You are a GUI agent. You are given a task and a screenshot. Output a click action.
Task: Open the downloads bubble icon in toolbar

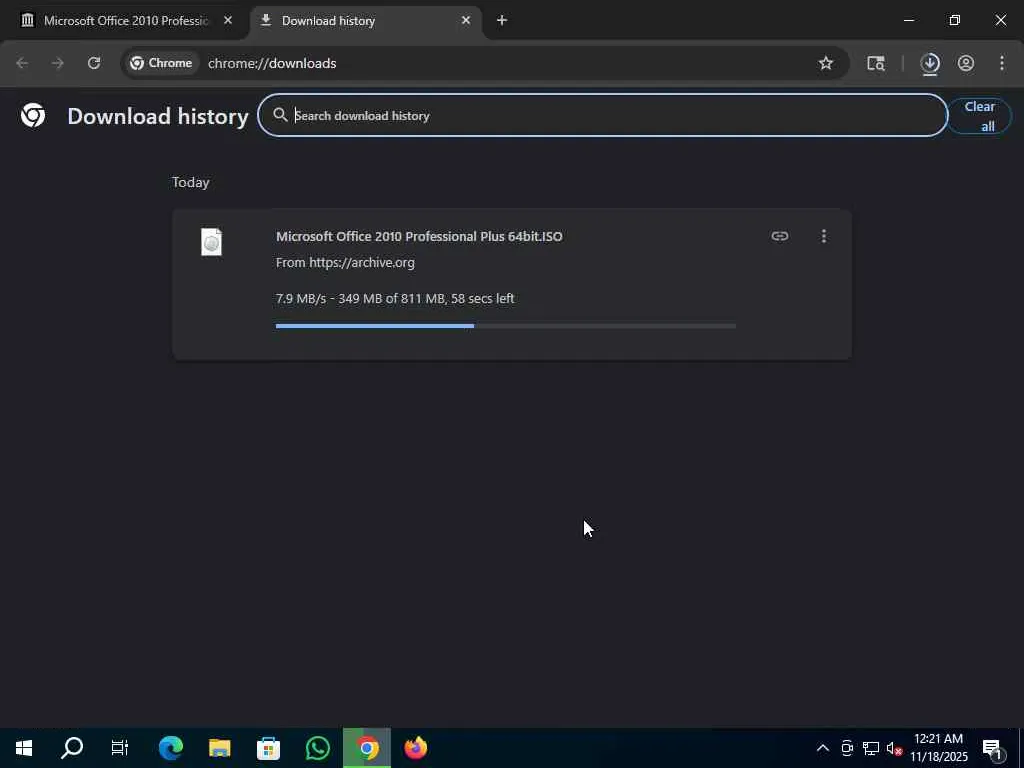click(x=930, y=63)
